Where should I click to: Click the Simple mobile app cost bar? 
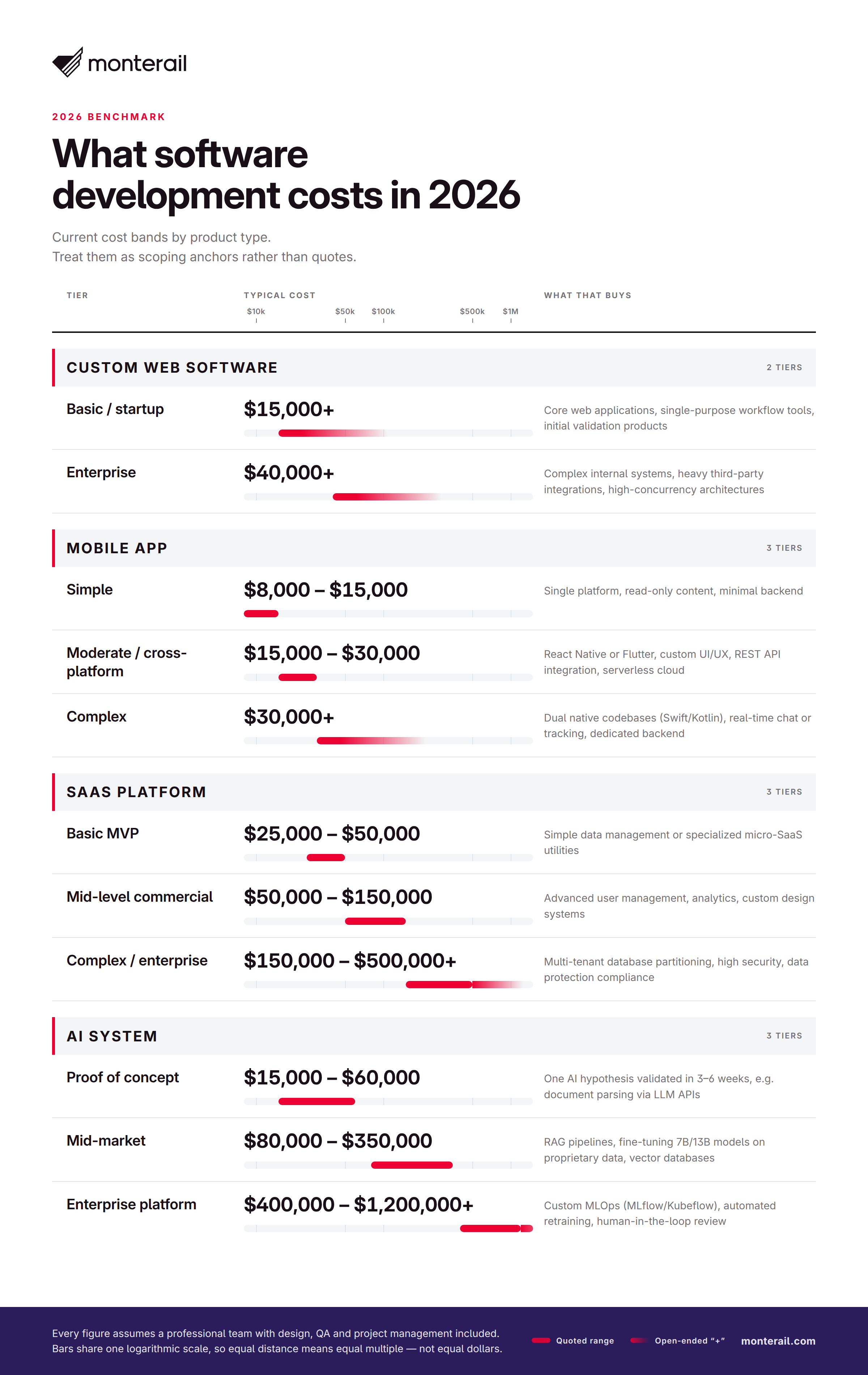[261, 613]
